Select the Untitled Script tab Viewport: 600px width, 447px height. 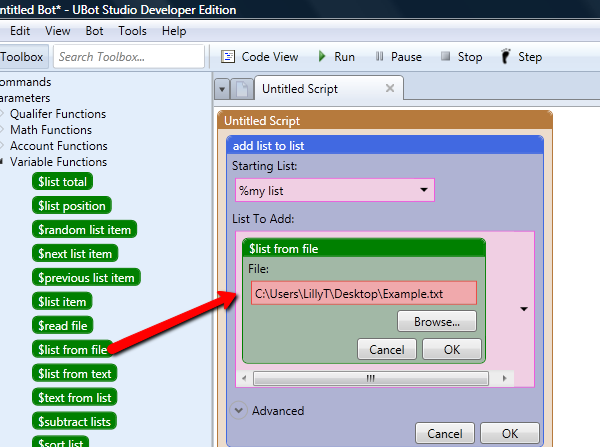point(329,88)
